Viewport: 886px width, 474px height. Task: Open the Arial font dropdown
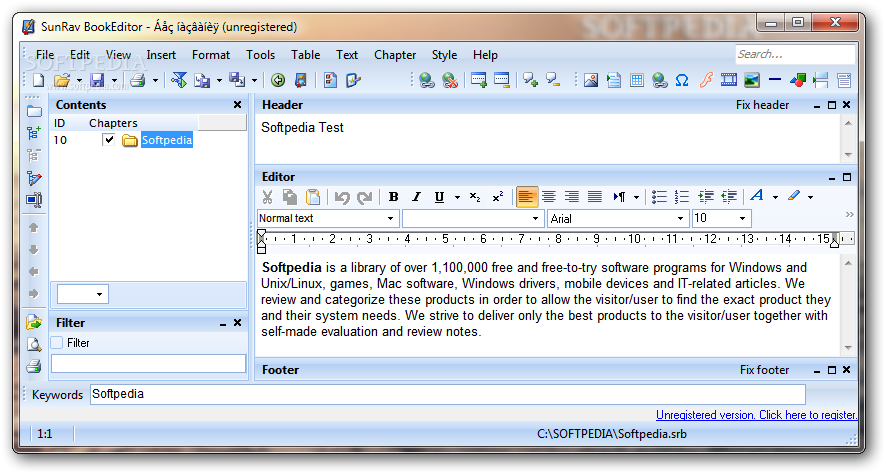(x=680, y=219)
